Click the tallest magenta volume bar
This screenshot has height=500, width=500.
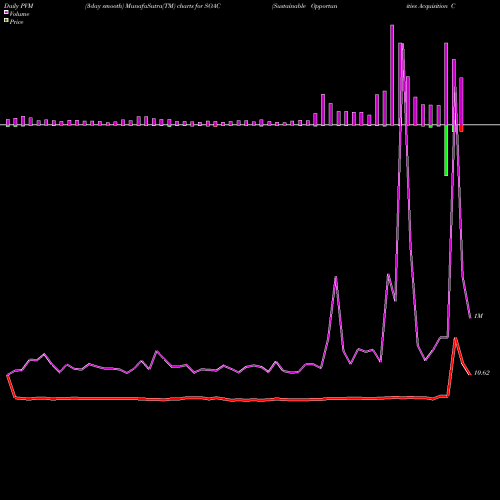pyautogui.click(x=392, y=75)
